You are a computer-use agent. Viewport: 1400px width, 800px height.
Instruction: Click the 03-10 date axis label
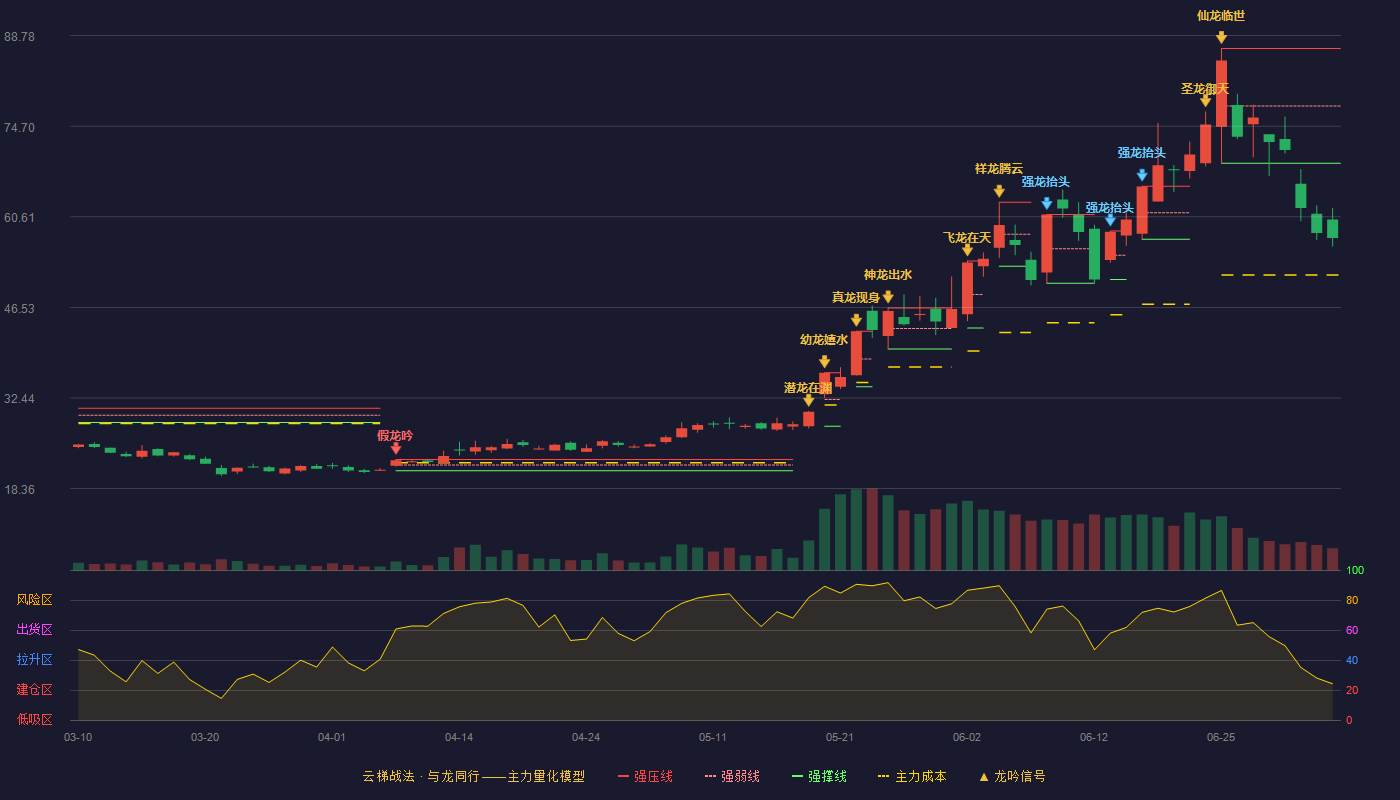coord(78,737)
